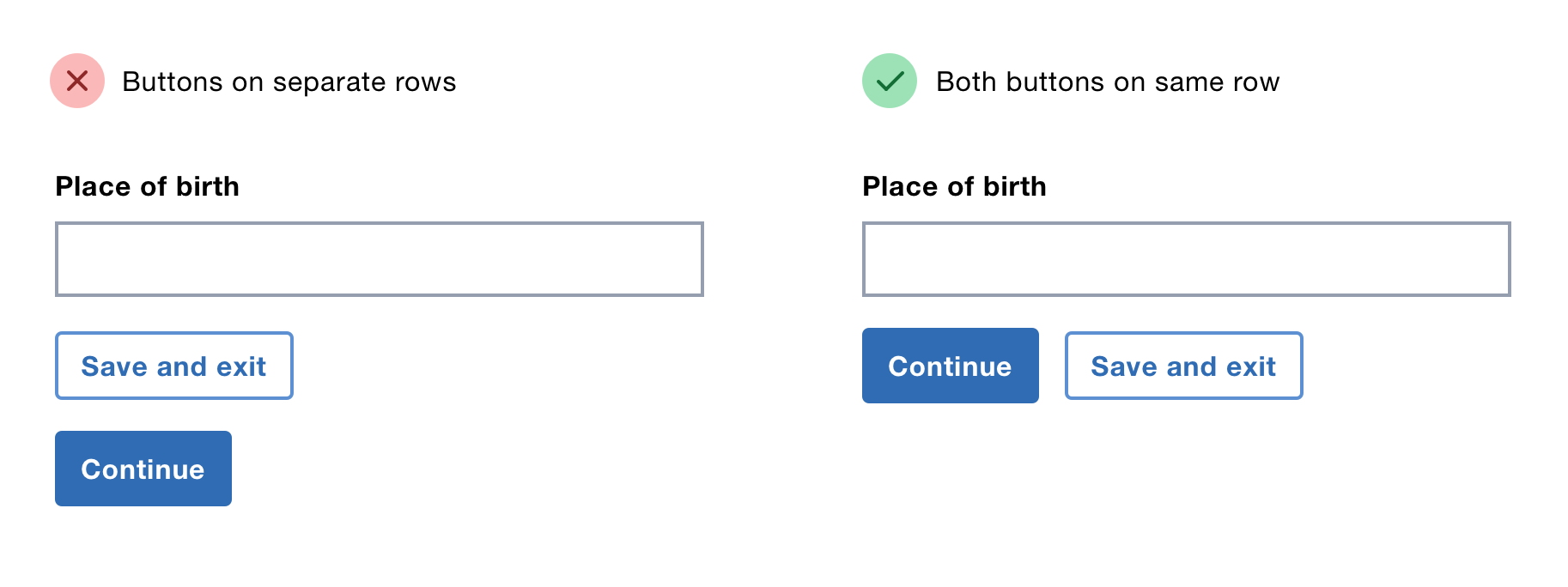1568x587 pixels.
Task: Select the 'Buttons on separate rows' caption
Action: click(x=289, y=82)
